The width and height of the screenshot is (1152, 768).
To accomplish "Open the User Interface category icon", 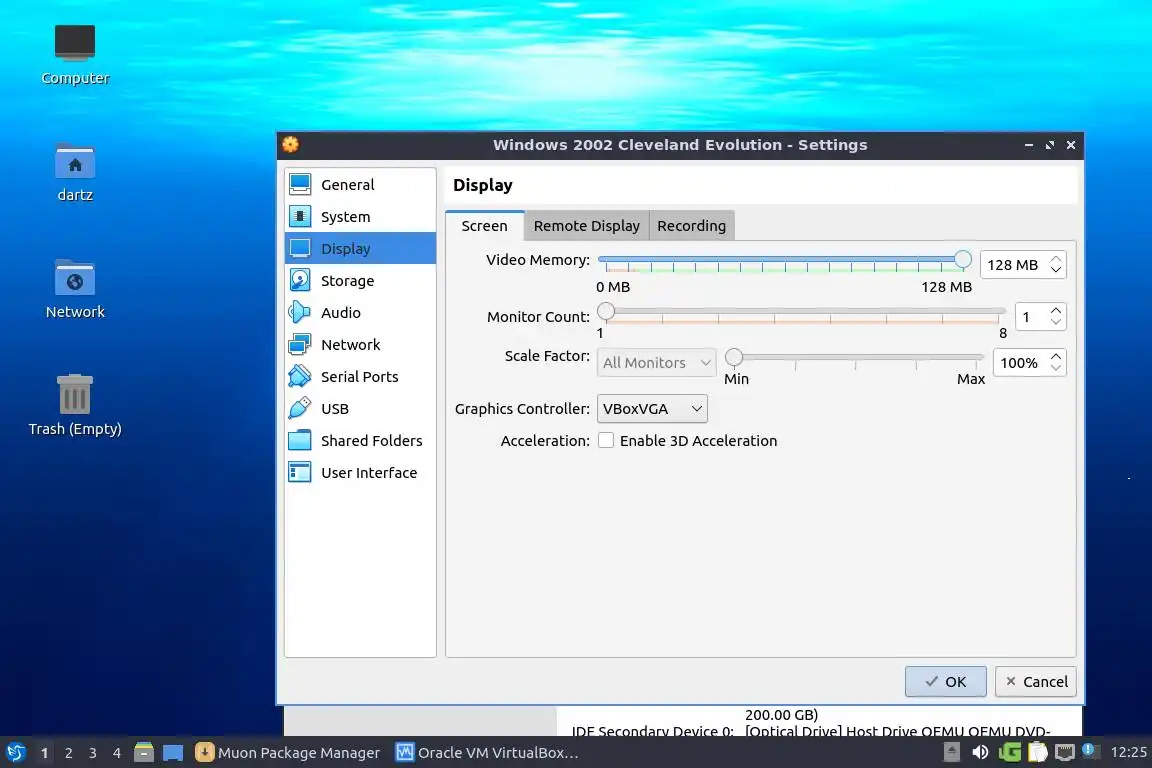I will coord(300,472).
